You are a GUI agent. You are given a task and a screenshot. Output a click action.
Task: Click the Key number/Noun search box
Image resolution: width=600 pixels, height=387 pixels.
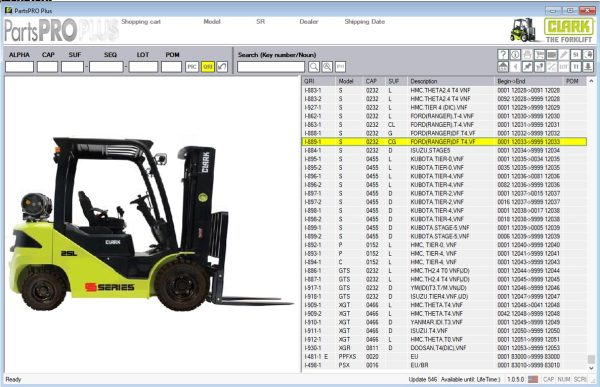[x=271, y=67]
